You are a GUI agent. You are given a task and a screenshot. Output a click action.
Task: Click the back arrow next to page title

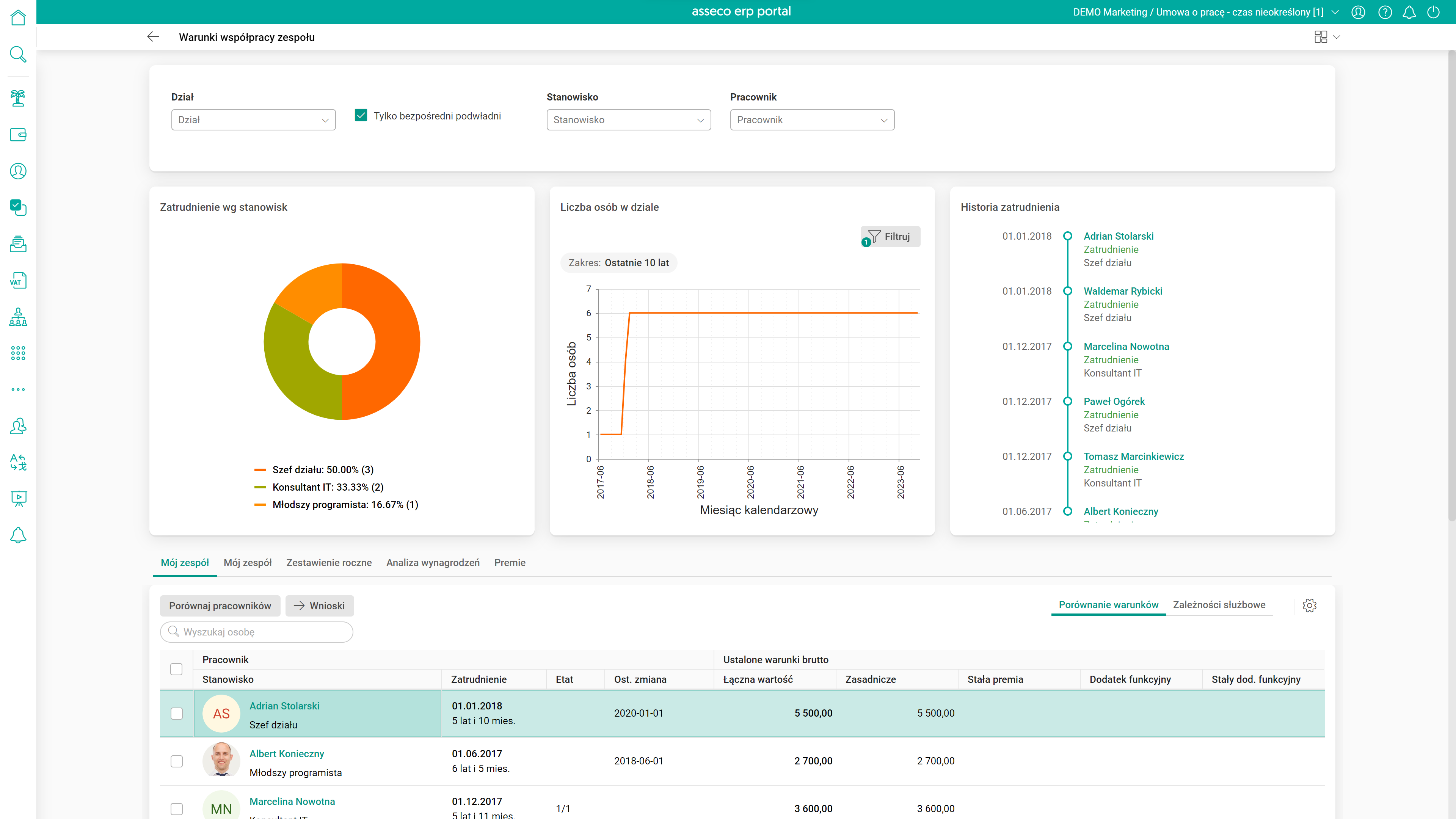[152, 37]
